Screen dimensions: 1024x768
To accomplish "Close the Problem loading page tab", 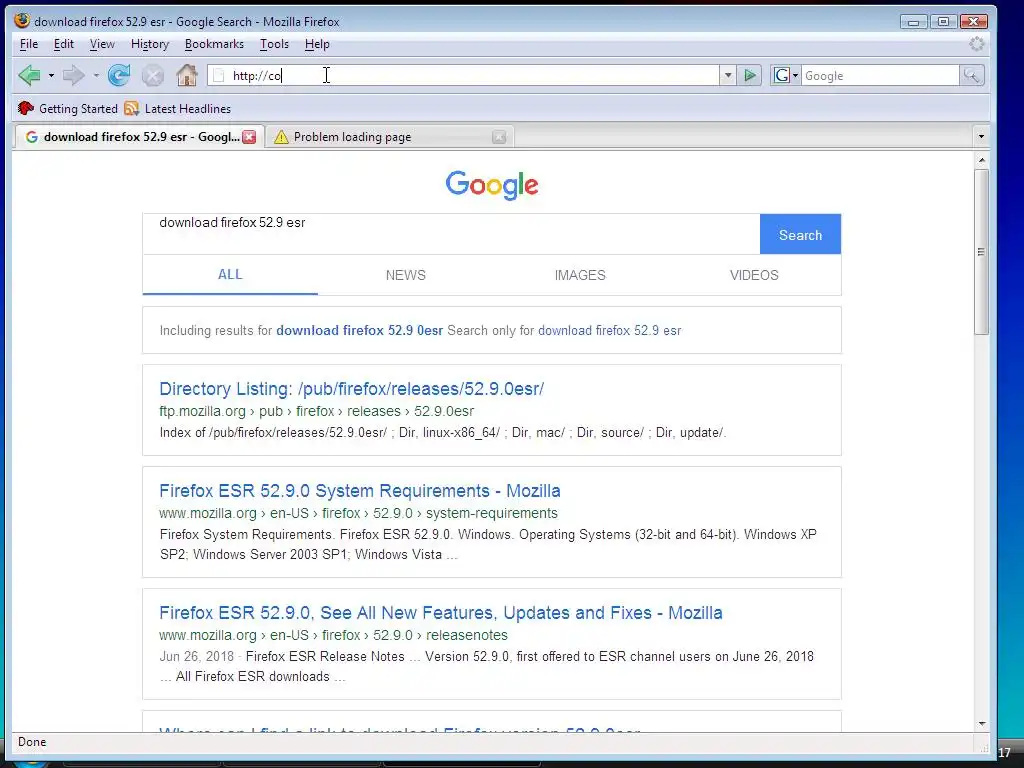I will point(499,137).
